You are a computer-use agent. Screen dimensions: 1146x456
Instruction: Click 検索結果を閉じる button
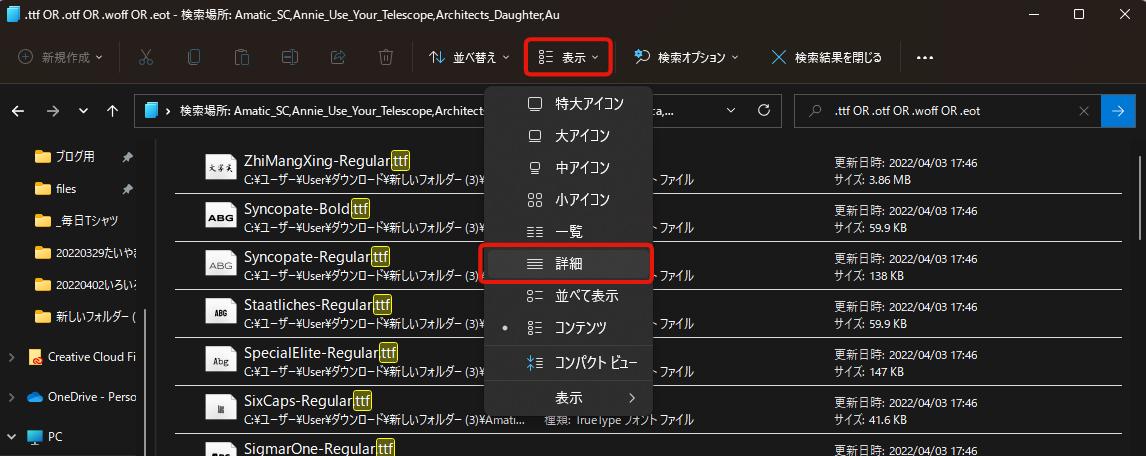click(x=827, y=57)
